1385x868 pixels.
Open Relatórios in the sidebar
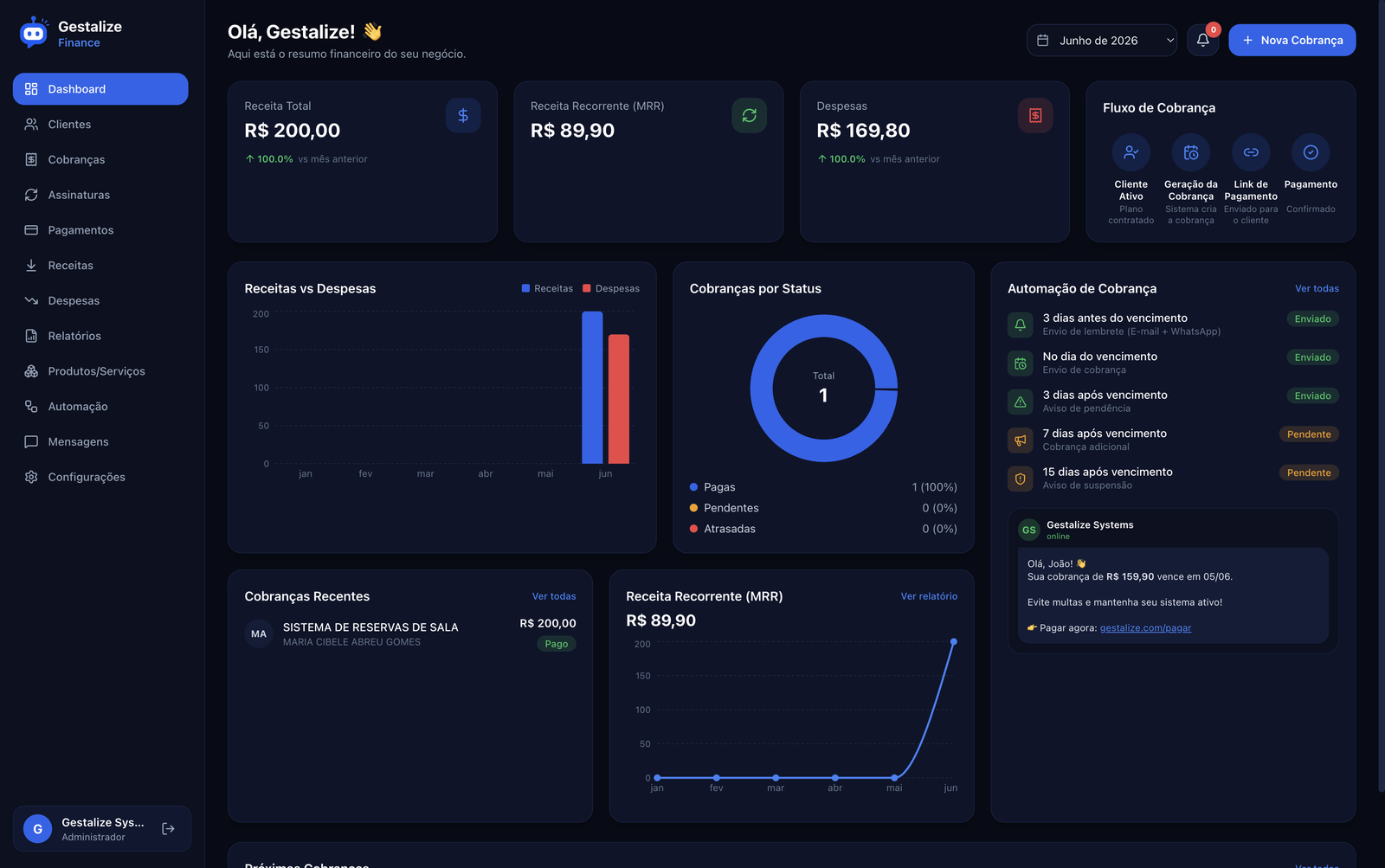[x=100, y=336]
